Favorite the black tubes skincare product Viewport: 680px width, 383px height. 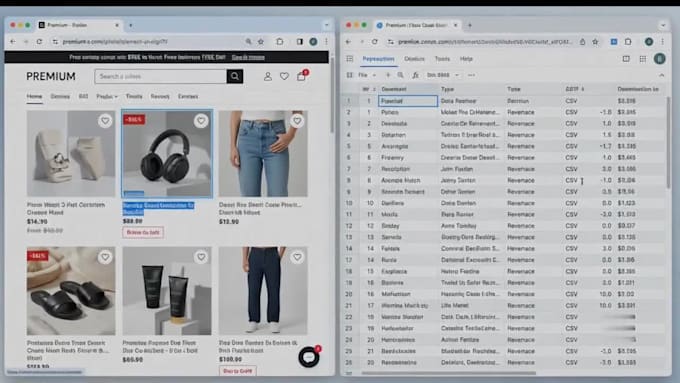pyautogui.click(x=201, y=257)
